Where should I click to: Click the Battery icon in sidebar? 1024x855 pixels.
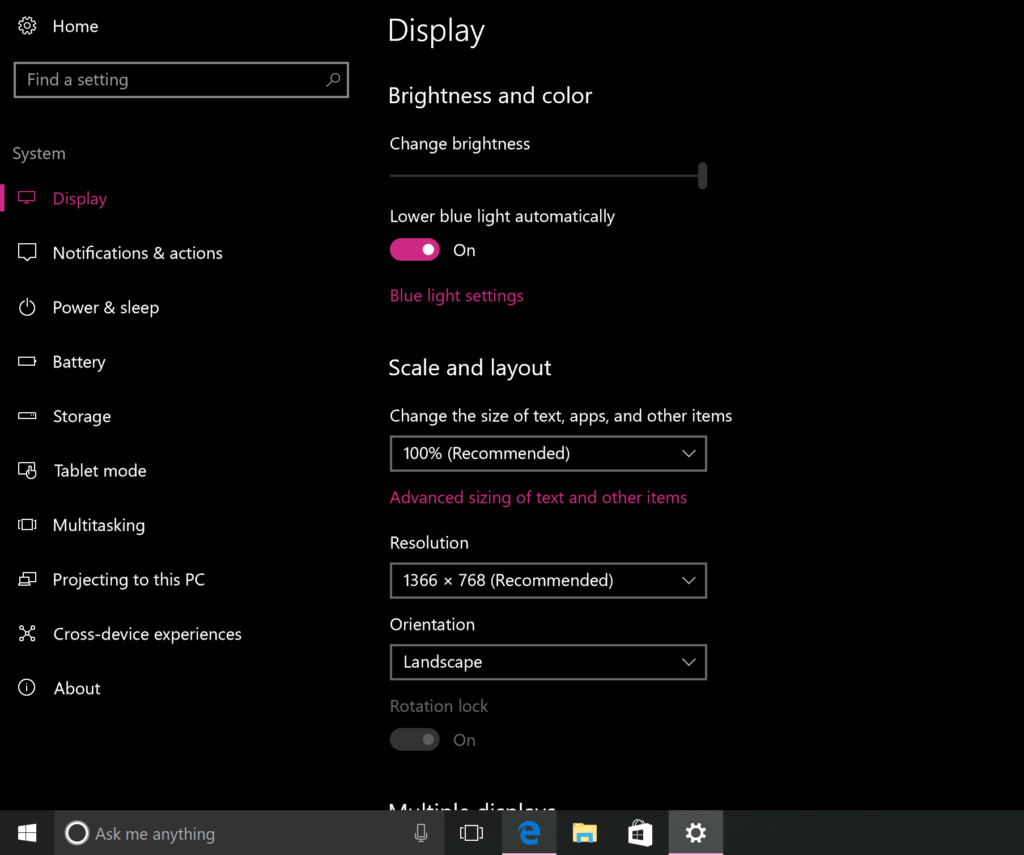click(27, 361)
